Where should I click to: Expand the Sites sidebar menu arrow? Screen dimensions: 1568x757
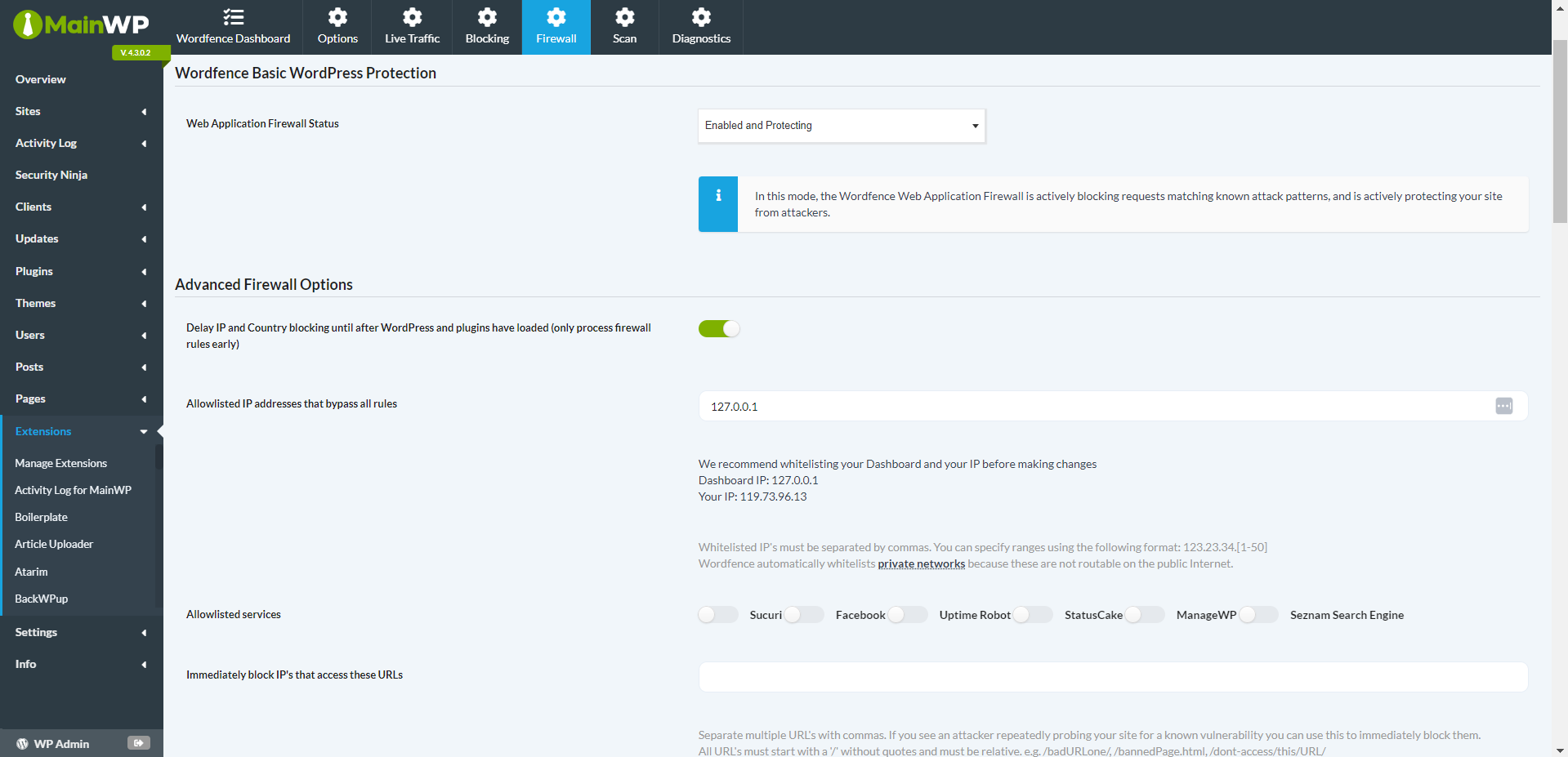coord(144,112)
